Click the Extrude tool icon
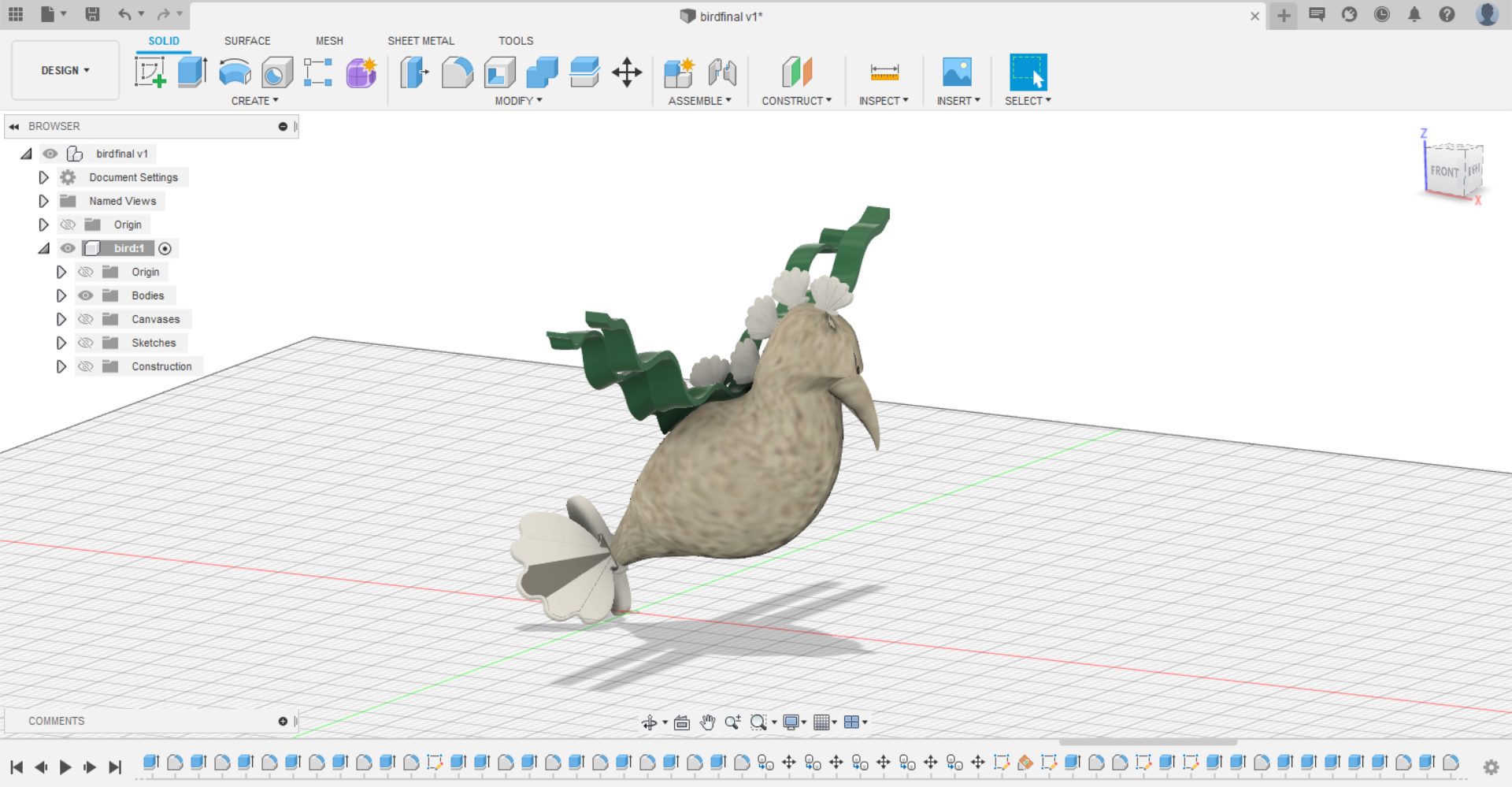Image resolution: width=1512 pixels, height=787 pixels. pos(192,72)
